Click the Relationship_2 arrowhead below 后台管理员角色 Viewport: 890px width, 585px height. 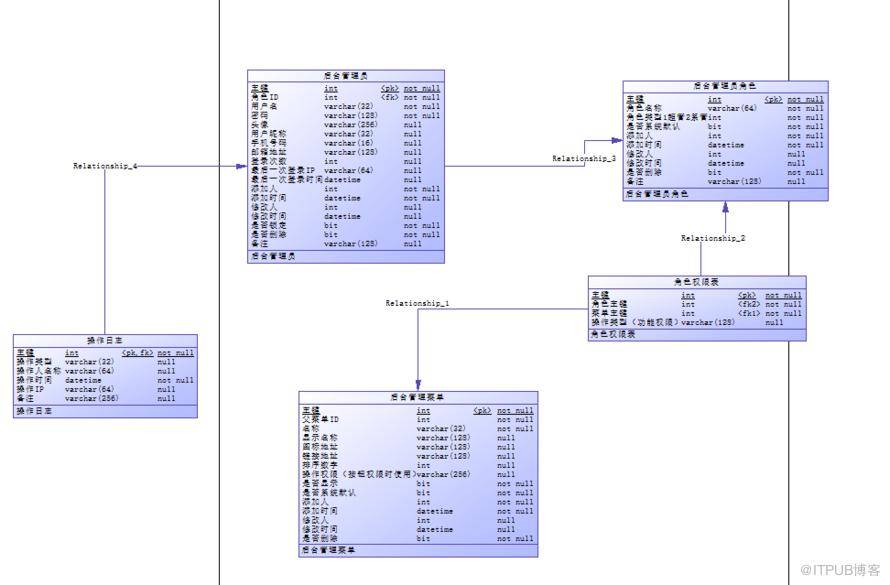click(725, 207)
